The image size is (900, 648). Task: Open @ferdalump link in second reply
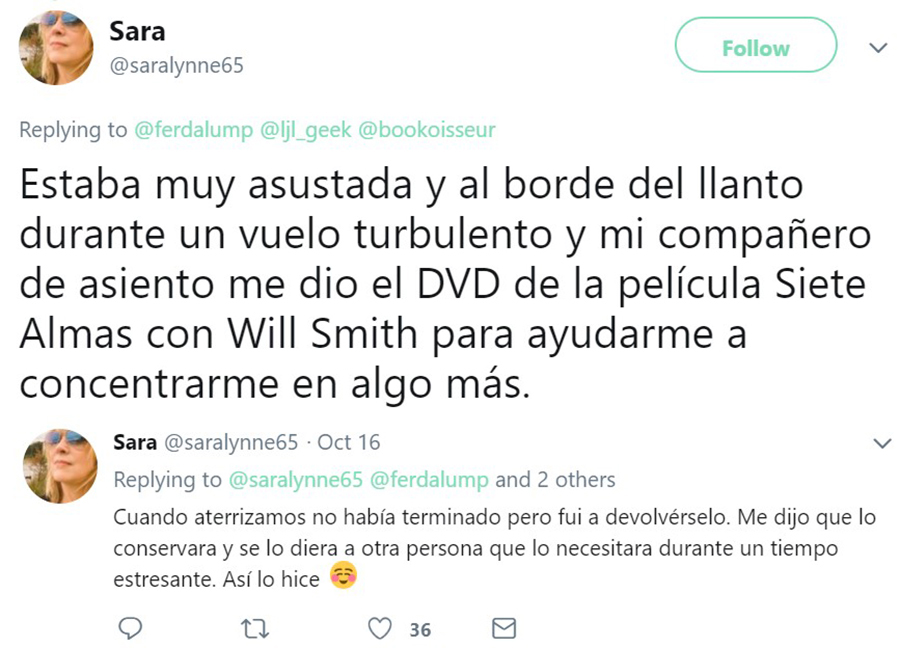point(429,479)
